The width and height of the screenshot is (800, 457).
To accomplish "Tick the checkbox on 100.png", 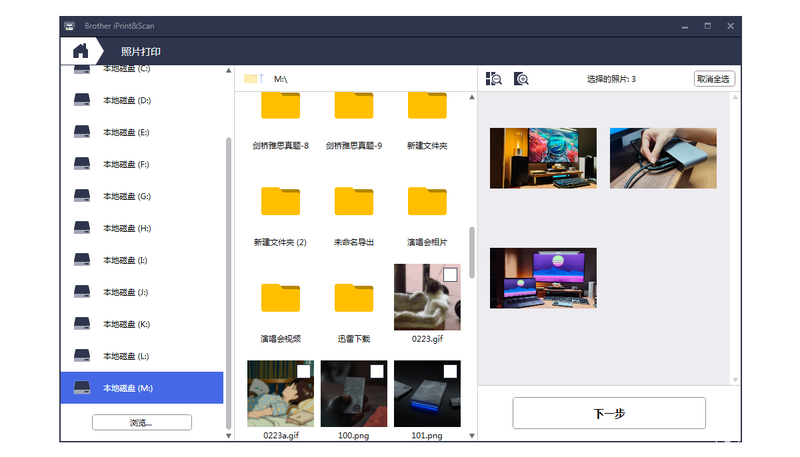I will tap(377, 371).
